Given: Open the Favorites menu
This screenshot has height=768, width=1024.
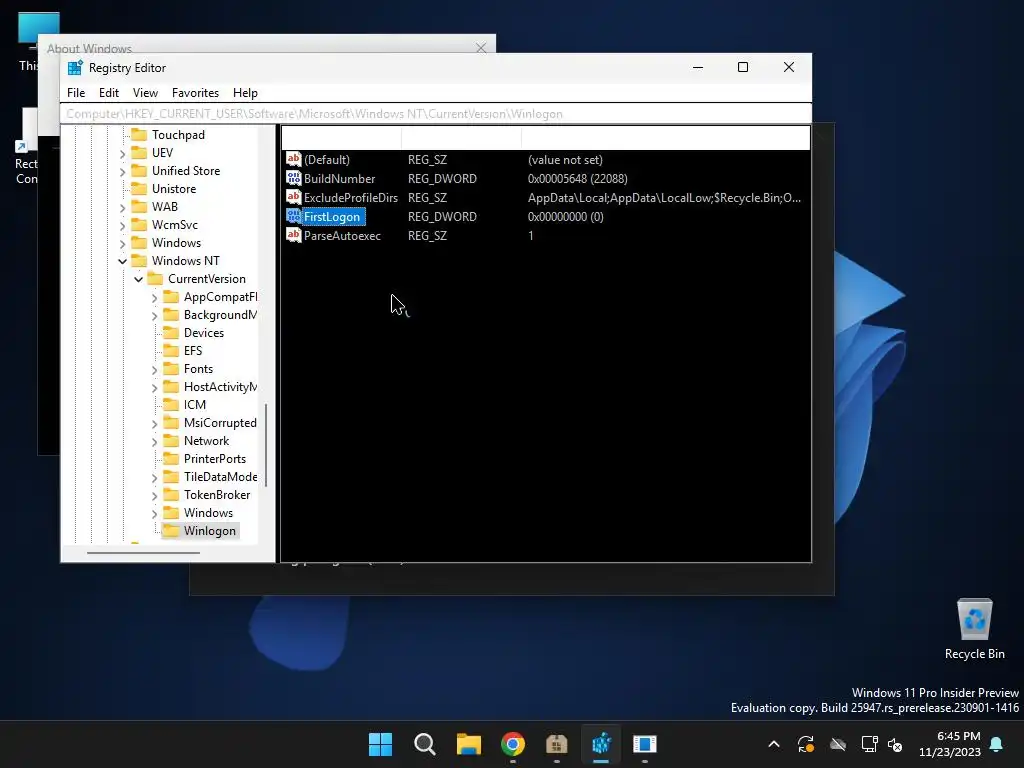Looking at the screenshot, I should (x=195, y=93).
